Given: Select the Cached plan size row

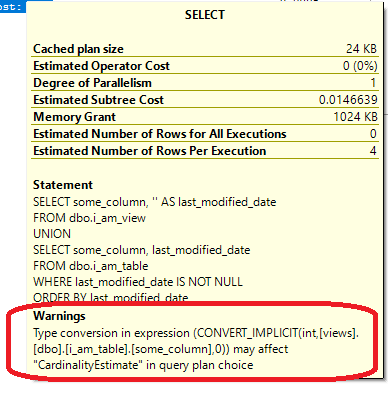Looking at the screenshot, I should pyautogui.click(x=205, y=49).
